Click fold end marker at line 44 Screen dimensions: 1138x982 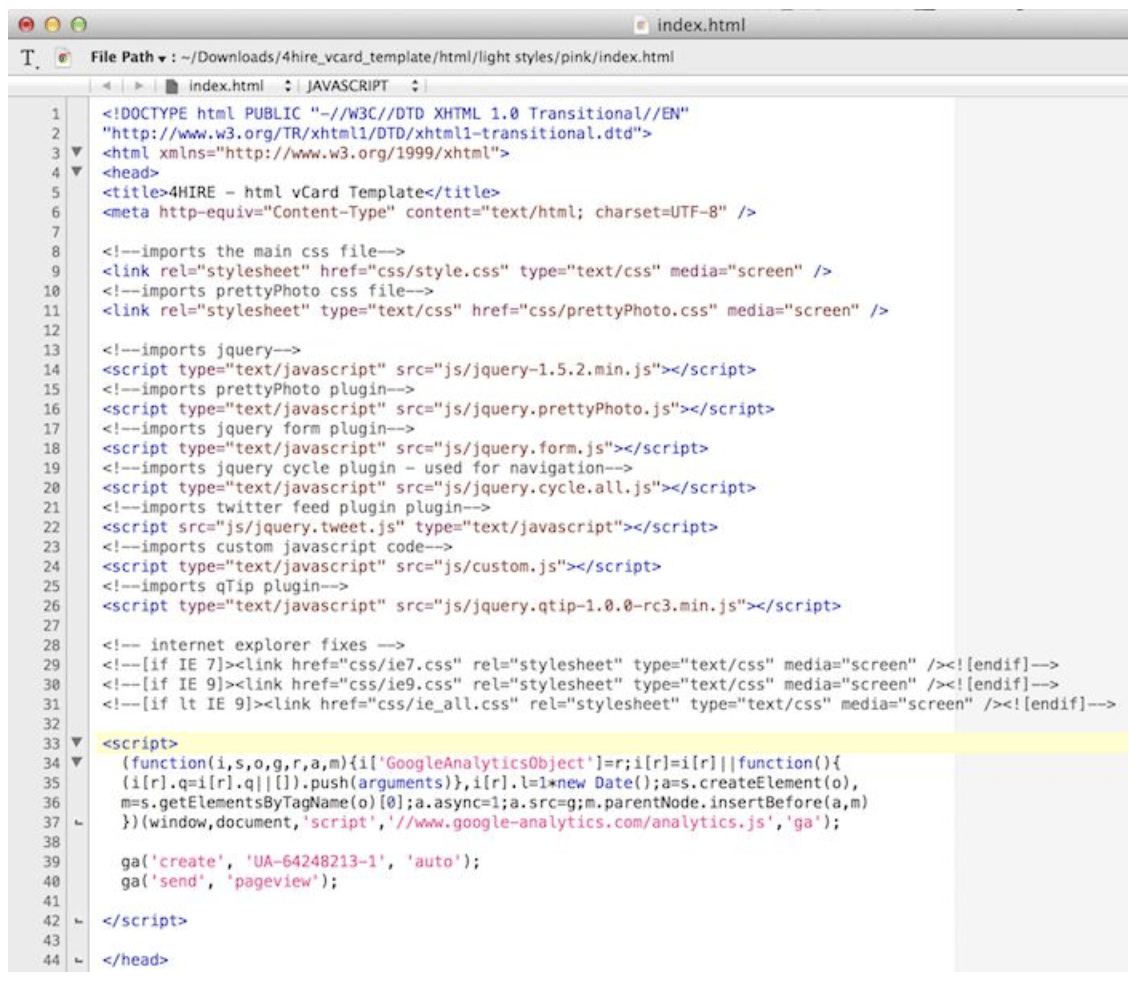[x=77, y=961]
